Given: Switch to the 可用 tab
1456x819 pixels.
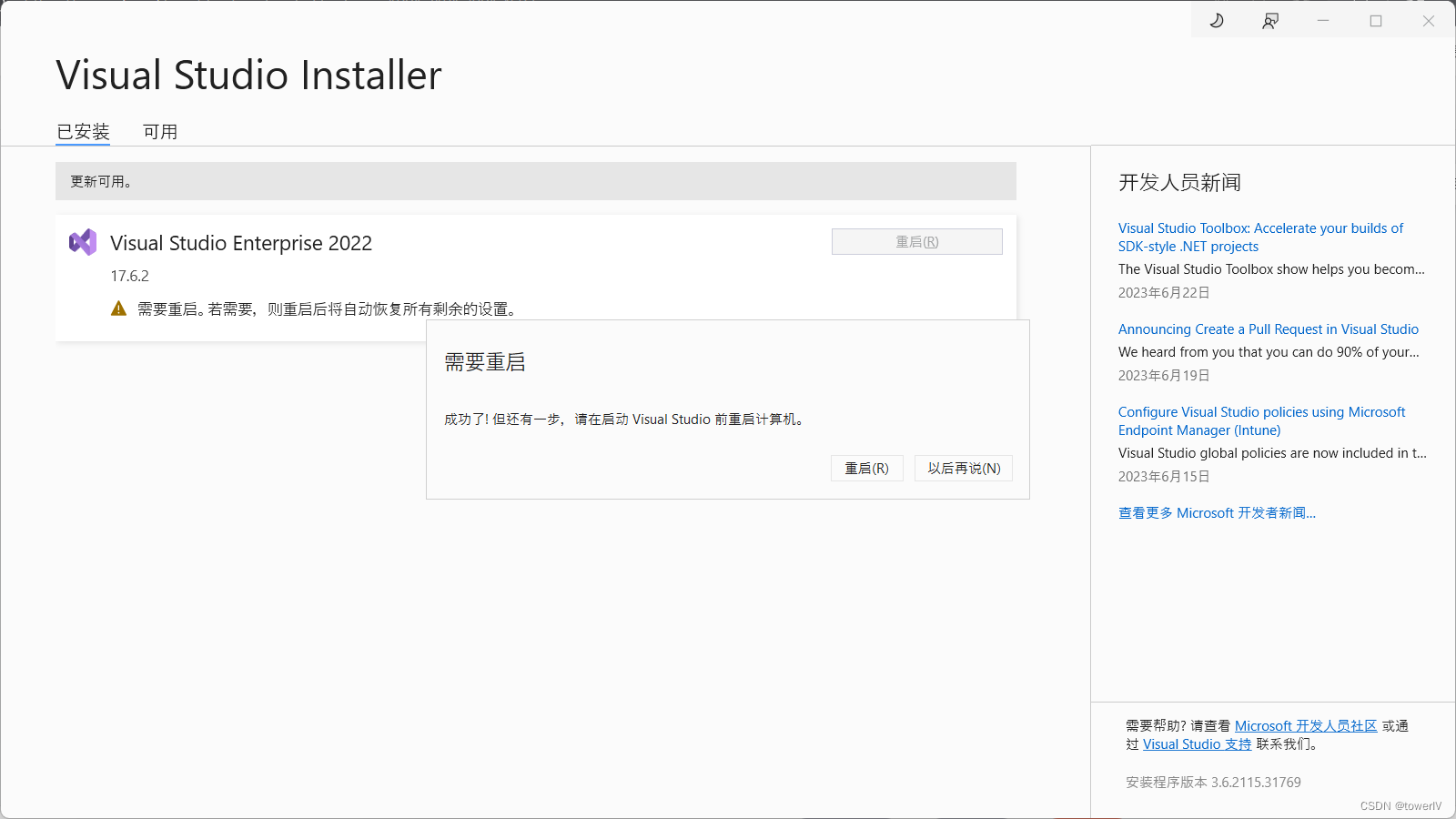Looking at the screenshot, I should point(160,132).
